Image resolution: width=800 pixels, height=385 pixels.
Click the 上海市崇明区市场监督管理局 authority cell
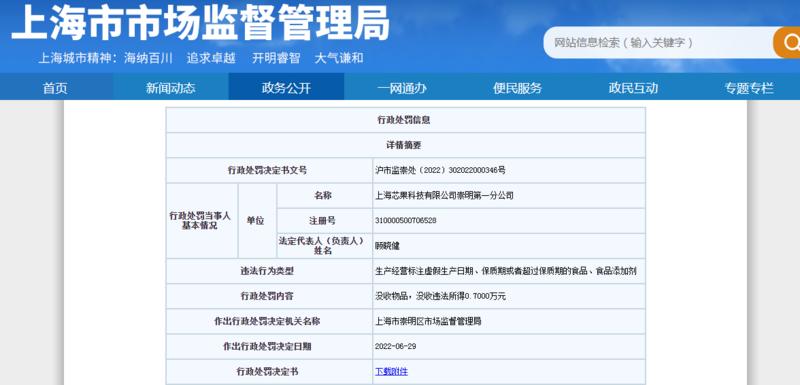[509, 321]
